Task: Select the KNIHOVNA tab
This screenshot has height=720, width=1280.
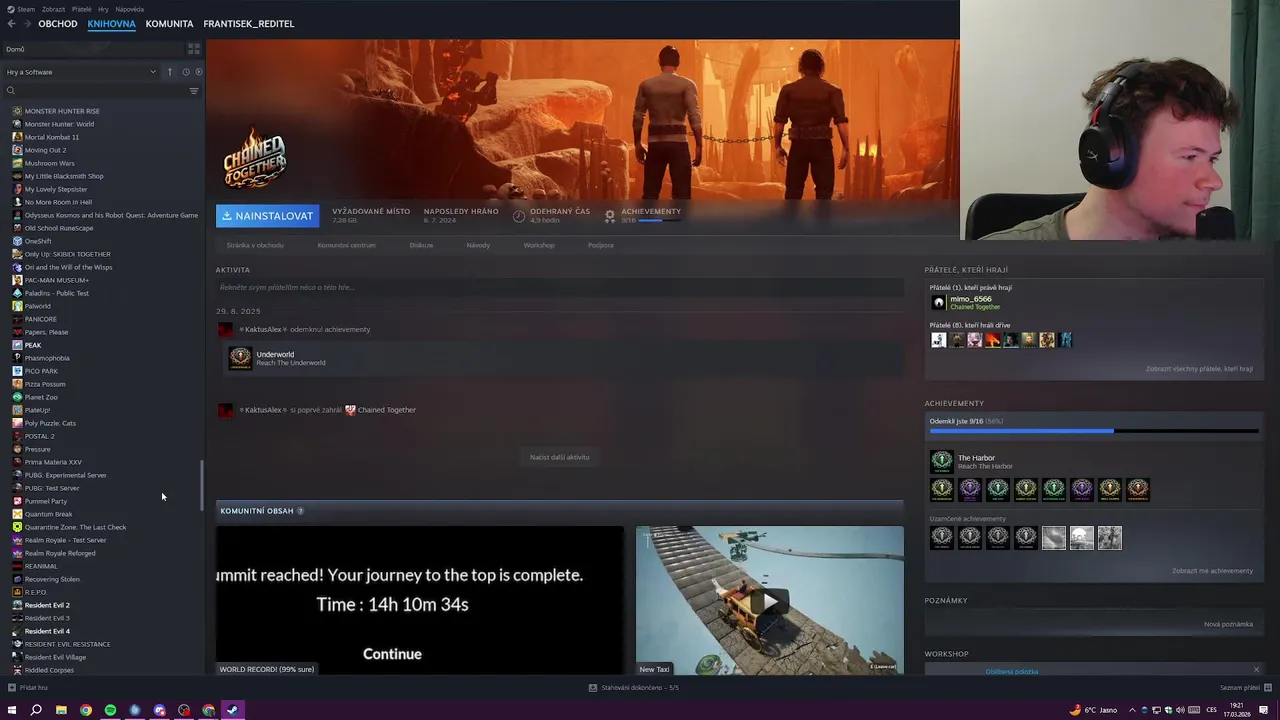Action: click(111, 24)
